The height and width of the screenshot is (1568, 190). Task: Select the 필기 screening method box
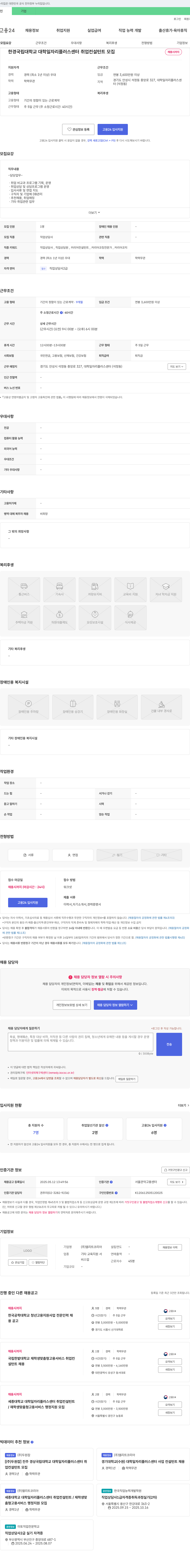(117, 855)
